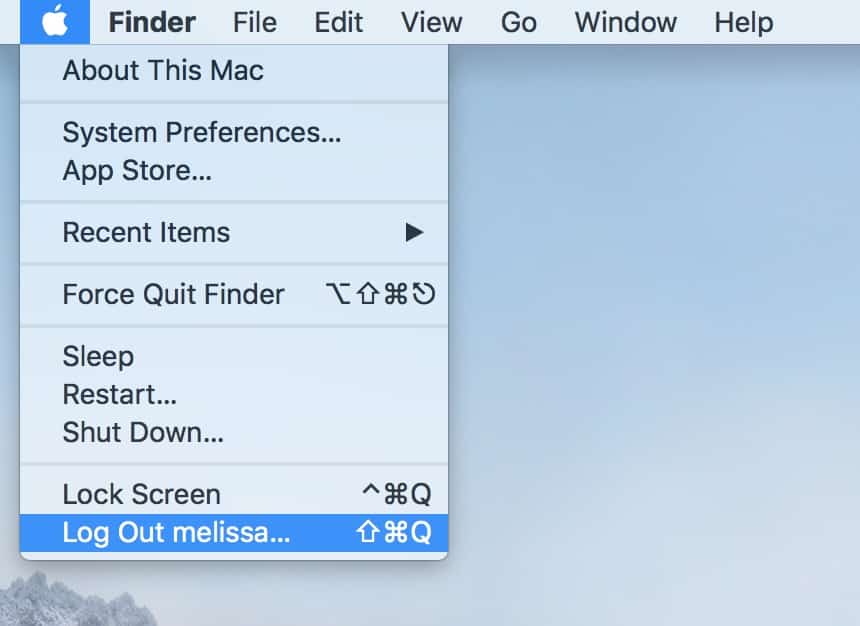Open the View menu

coord(432,22)
